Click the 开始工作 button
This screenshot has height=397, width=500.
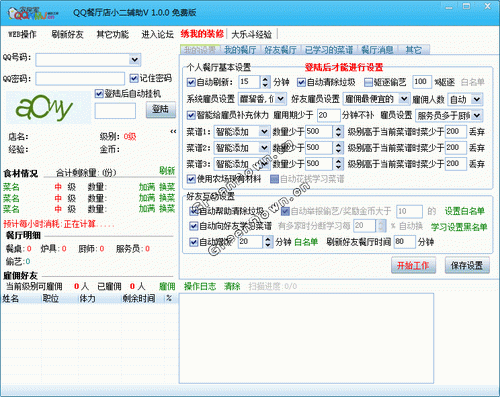tap(413, 265)
